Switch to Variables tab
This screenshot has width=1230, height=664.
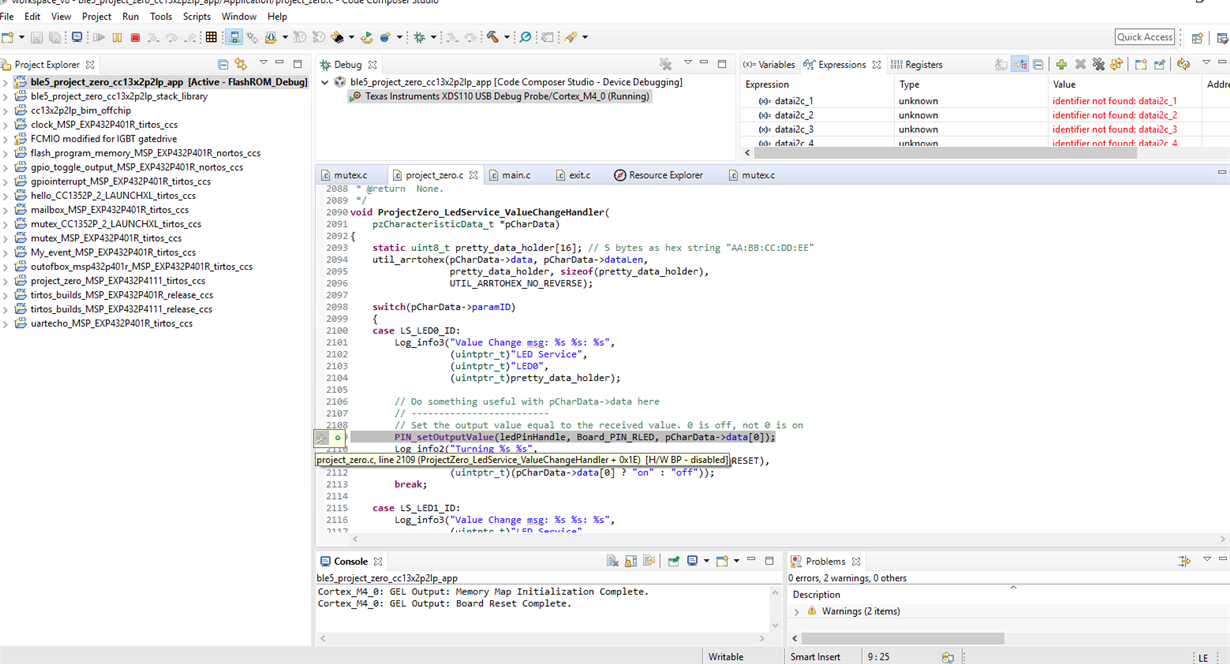769,64
